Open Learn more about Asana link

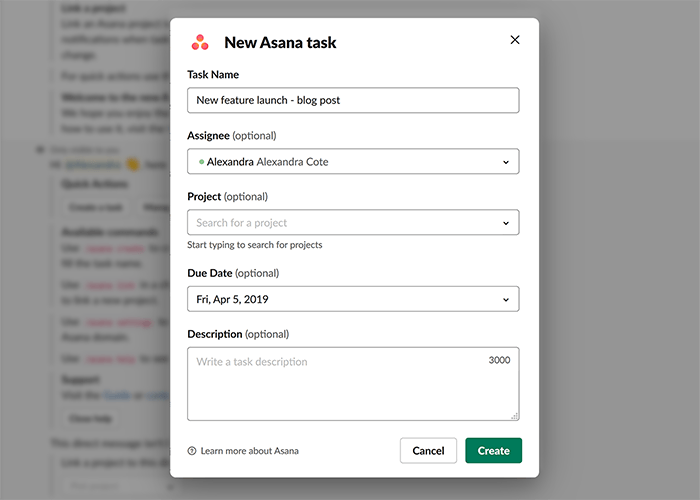tap(250, 451)
